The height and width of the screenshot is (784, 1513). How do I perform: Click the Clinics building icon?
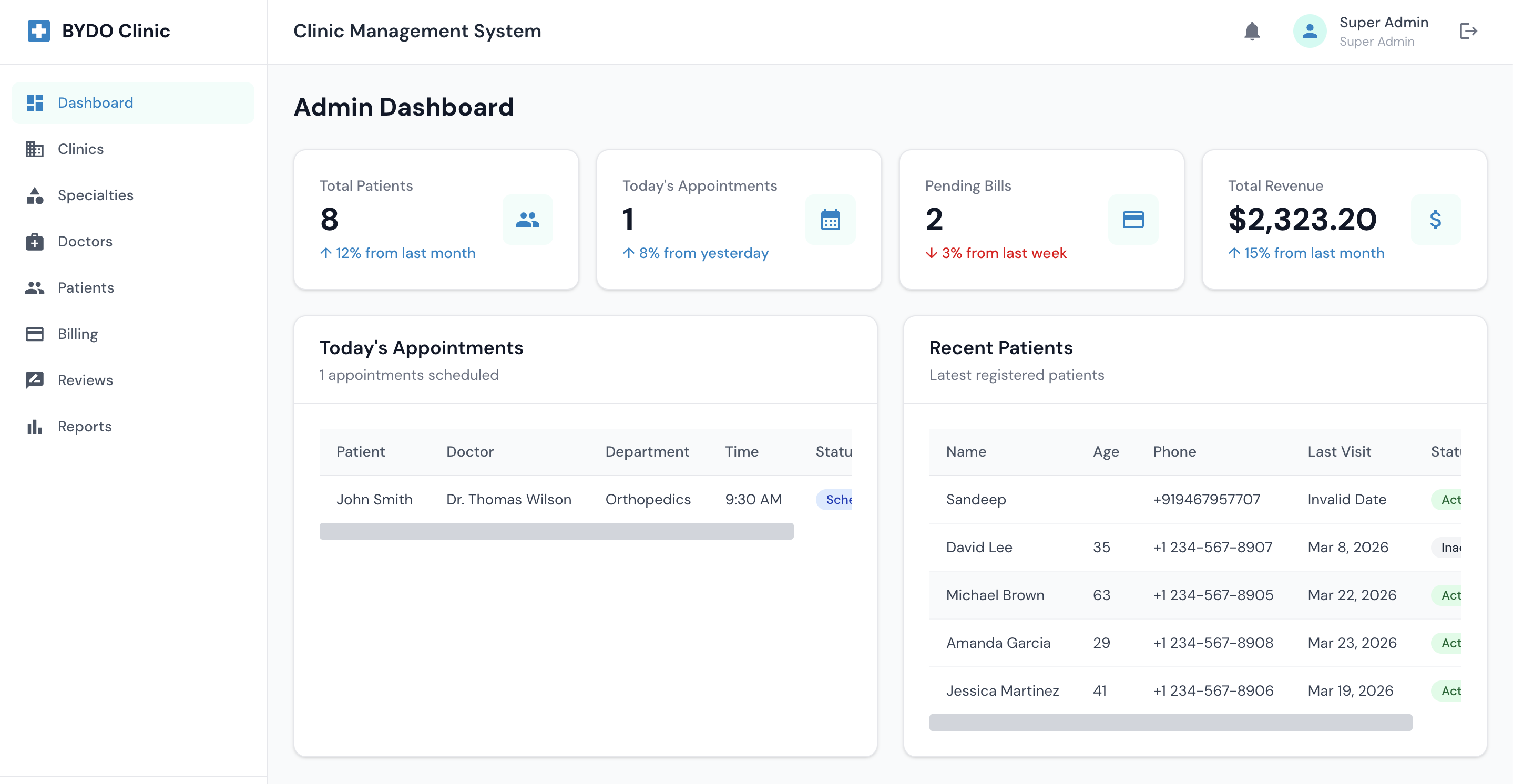point(35,149)
